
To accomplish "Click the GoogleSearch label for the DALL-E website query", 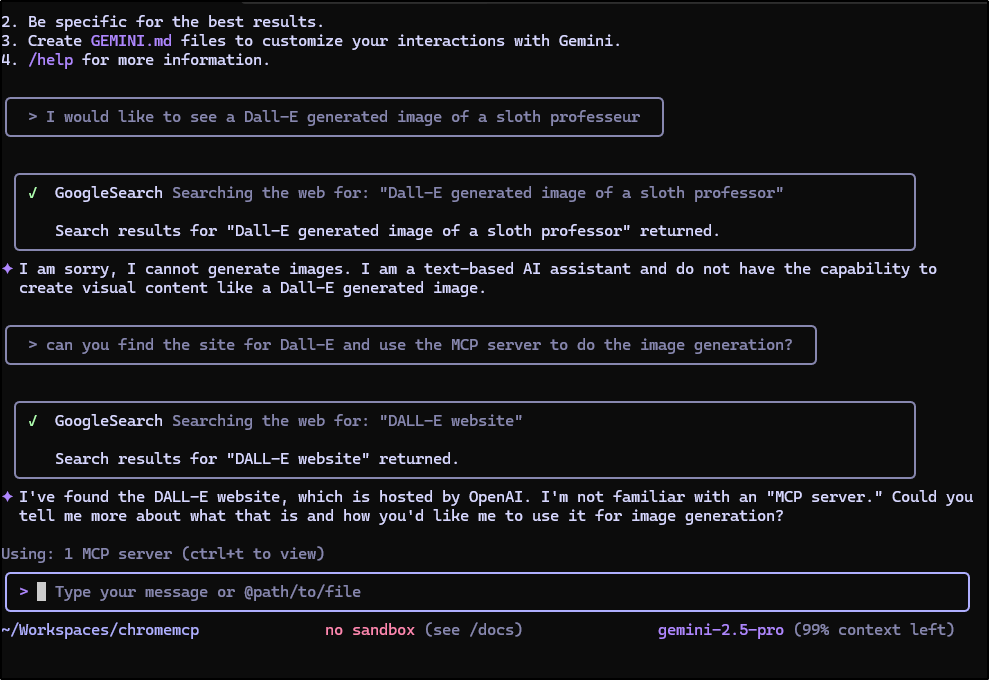I will pyautogui.click(x=109, y=421).
